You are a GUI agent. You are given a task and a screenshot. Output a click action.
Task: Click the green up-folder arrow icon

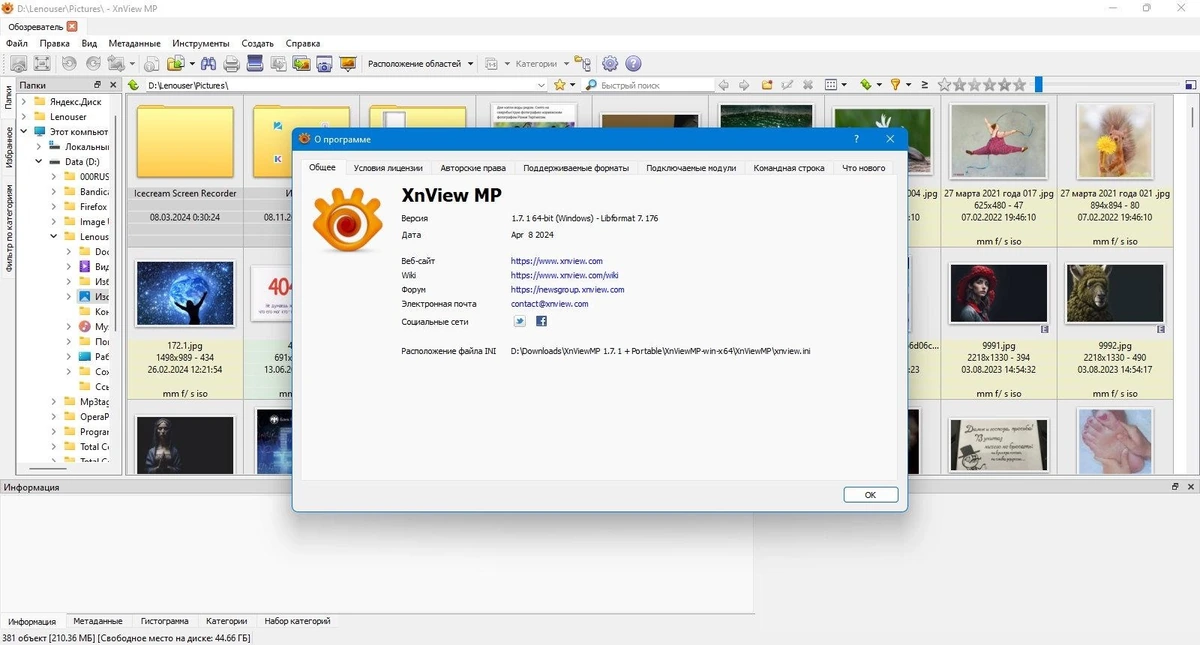(x=133, y=85)
